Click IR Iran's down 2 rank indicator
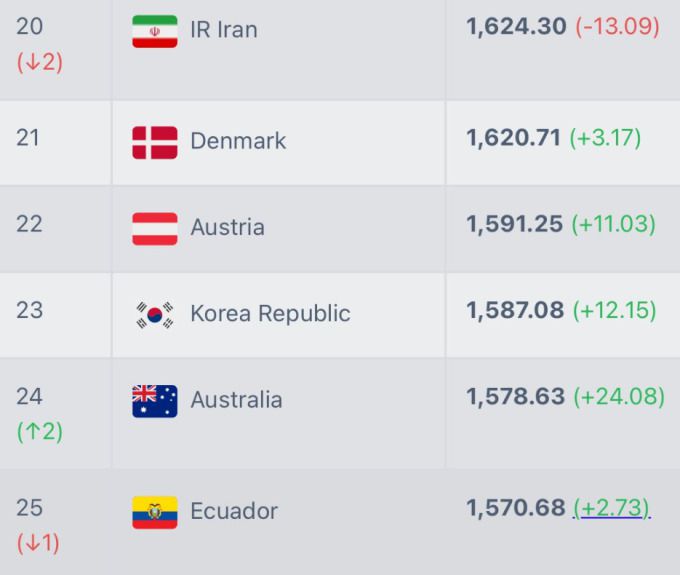Viewport: 680px width, 575px height. (39, 62)
